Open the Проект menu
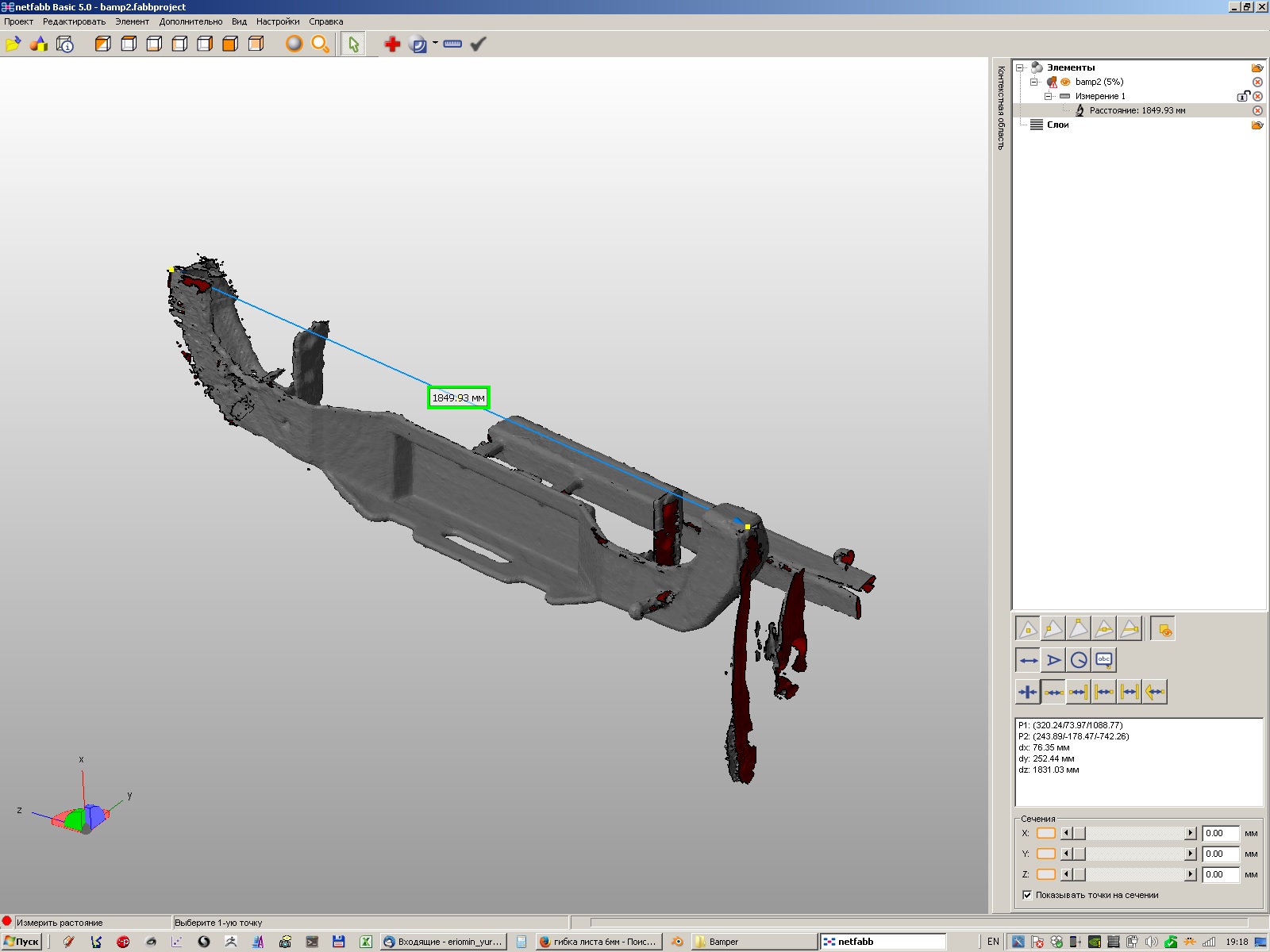 (x=19, y=21)
